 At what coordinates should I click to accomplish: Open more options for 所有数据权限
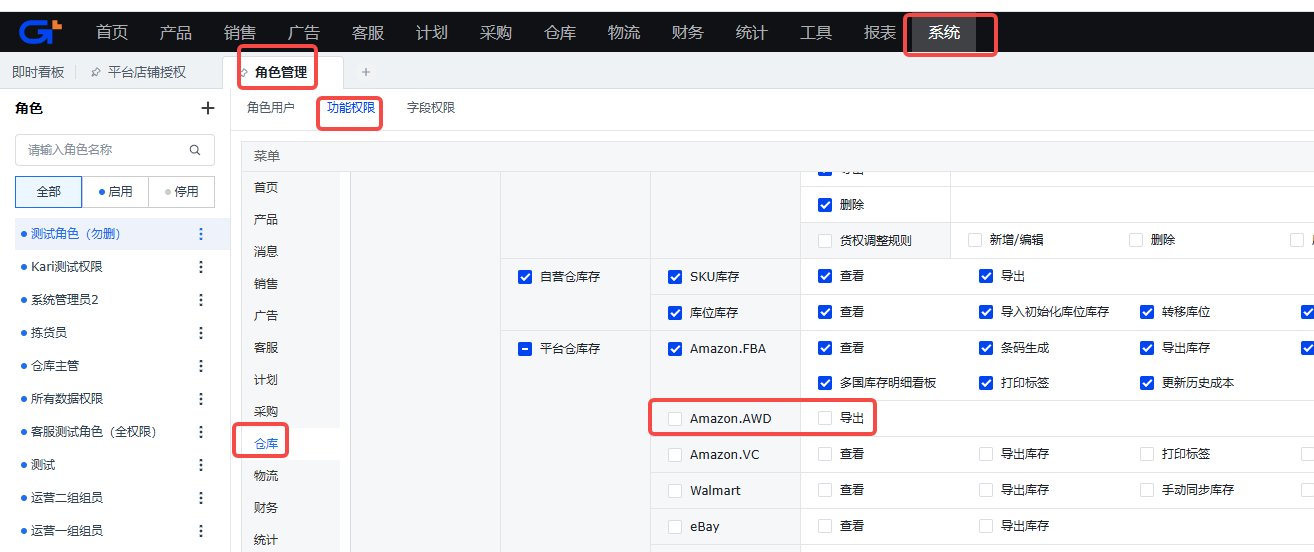[x=200, y=399]
